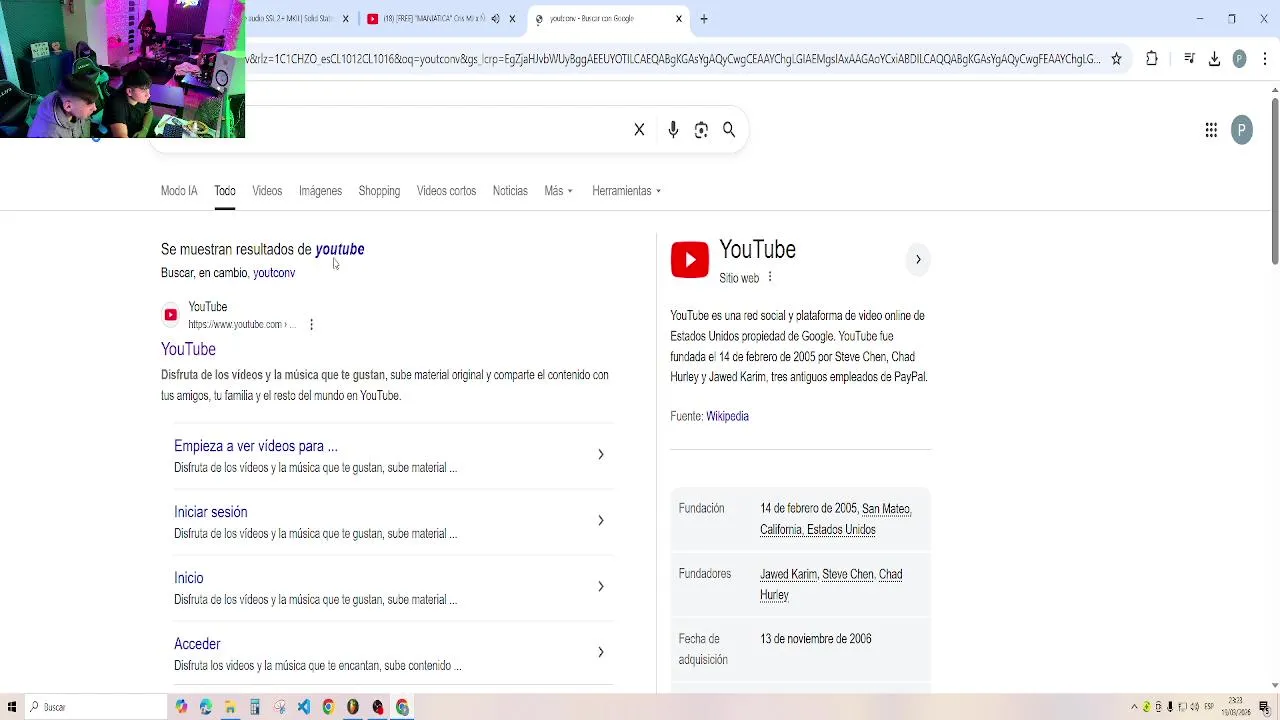Click the Chrome address bar URL
This screenshot has height=720, width=1280.
pos(673,59)
